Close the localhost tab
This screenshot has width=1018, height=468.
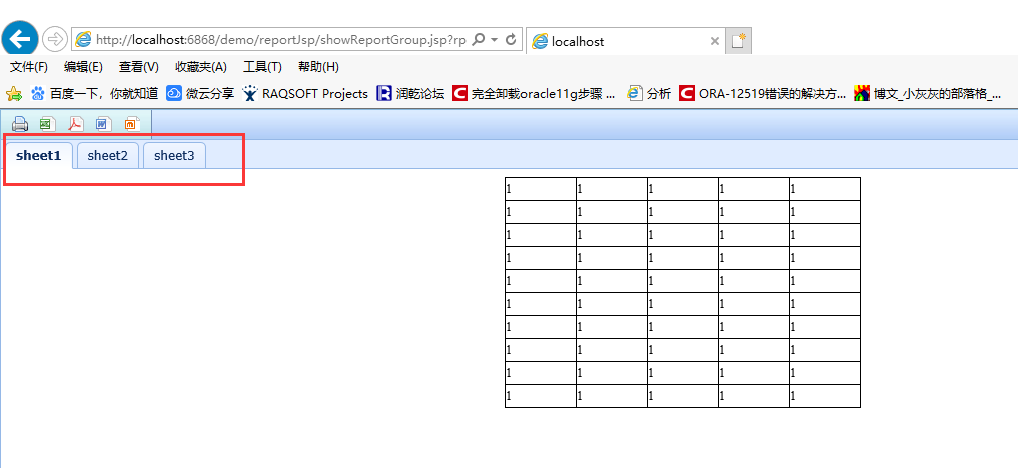[715, 41]
